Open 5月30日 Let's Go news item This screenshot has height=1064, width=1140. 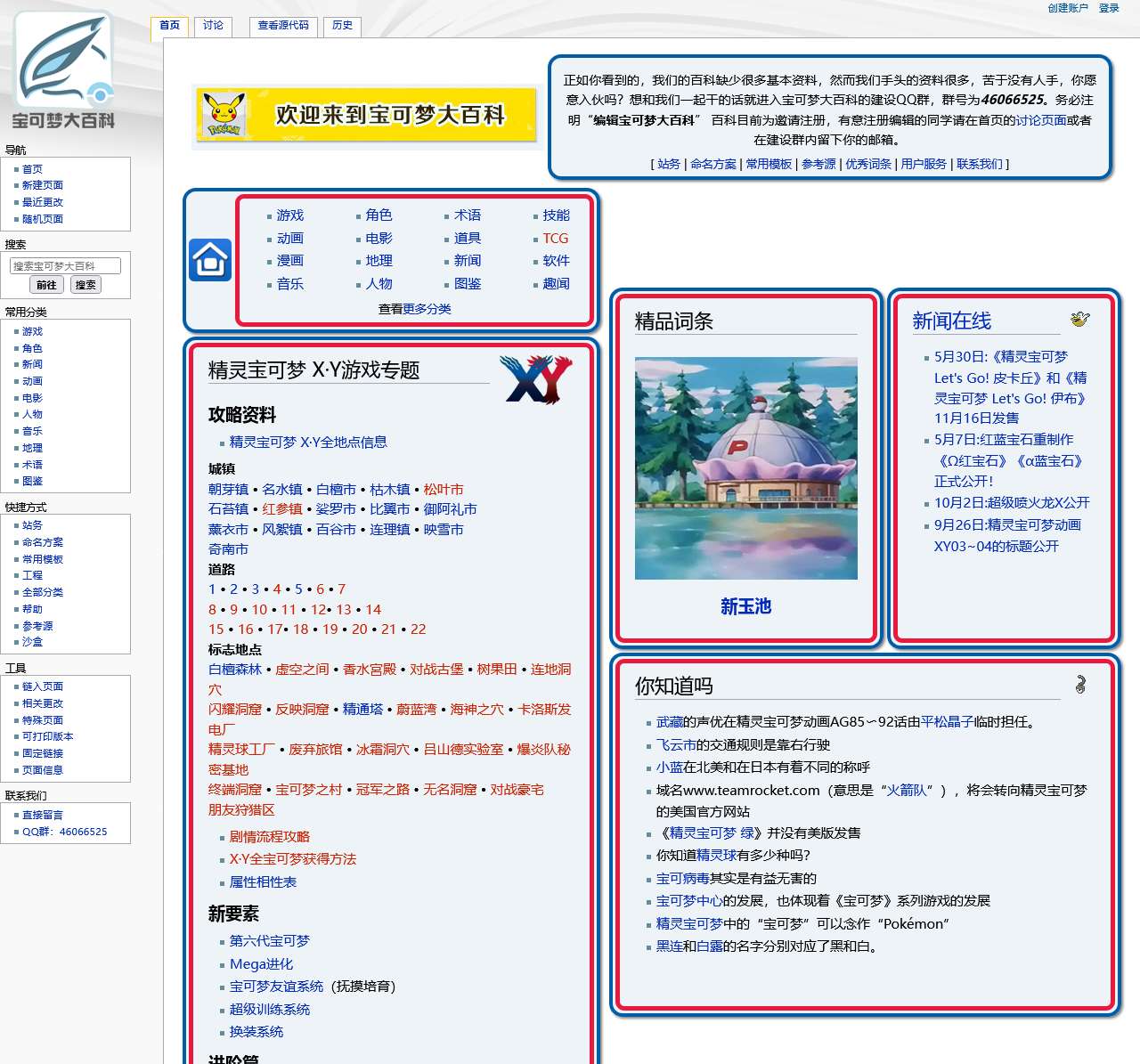(1011, 387)
